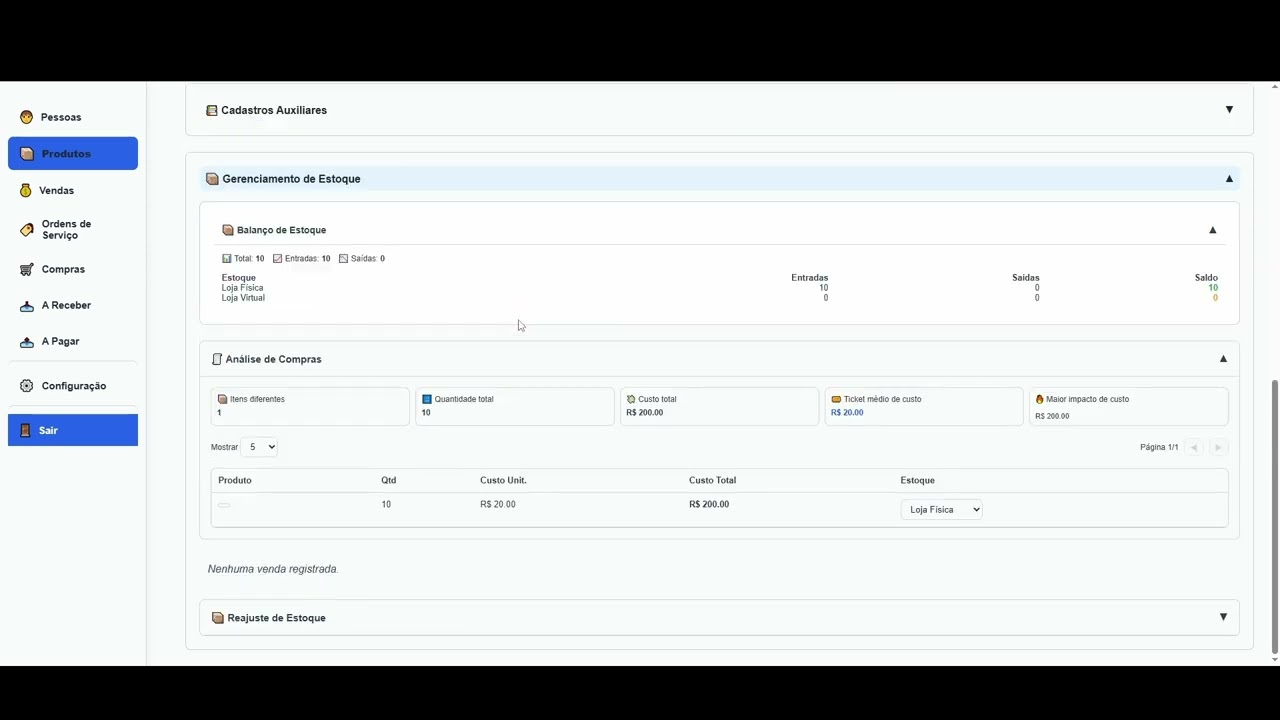Click the Produtos box icon in sidebar
The width and height of the screenshot is (1280, 720).
point(27,154)
